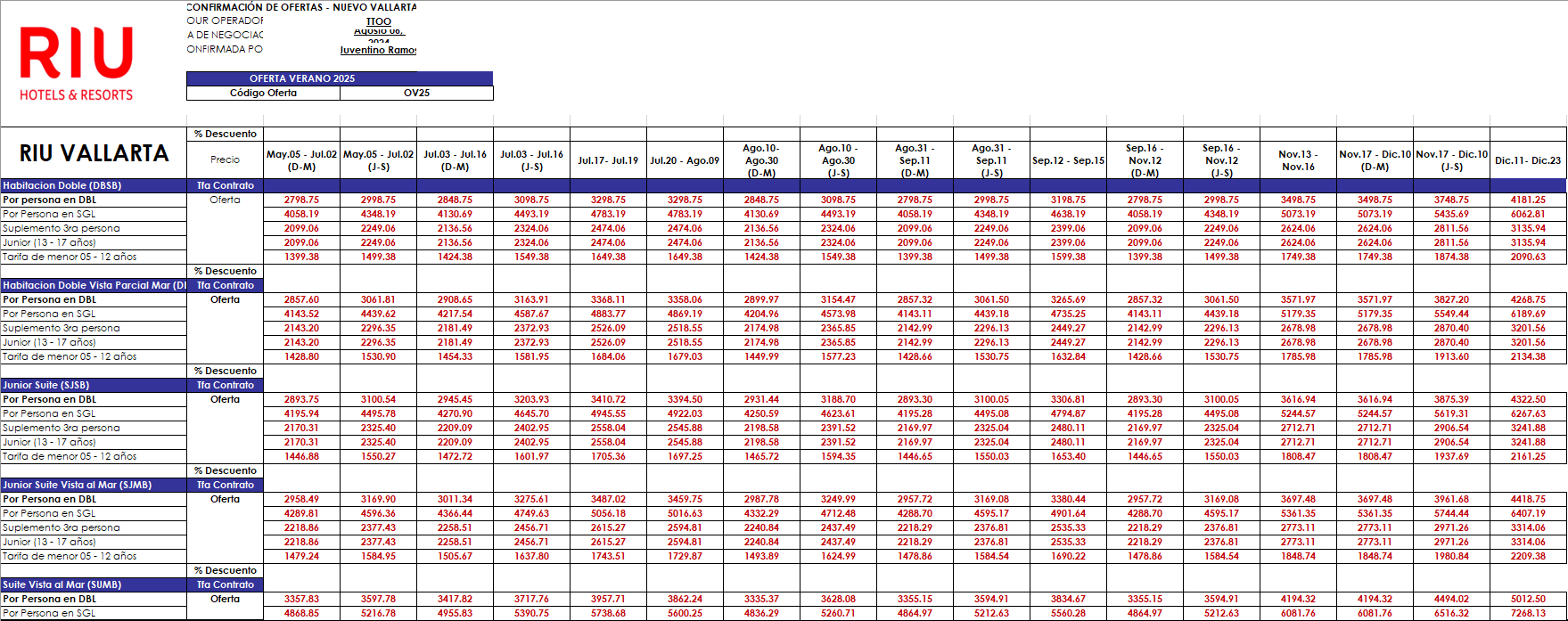Select the price cell 1705.36

[x=608, y=456]
